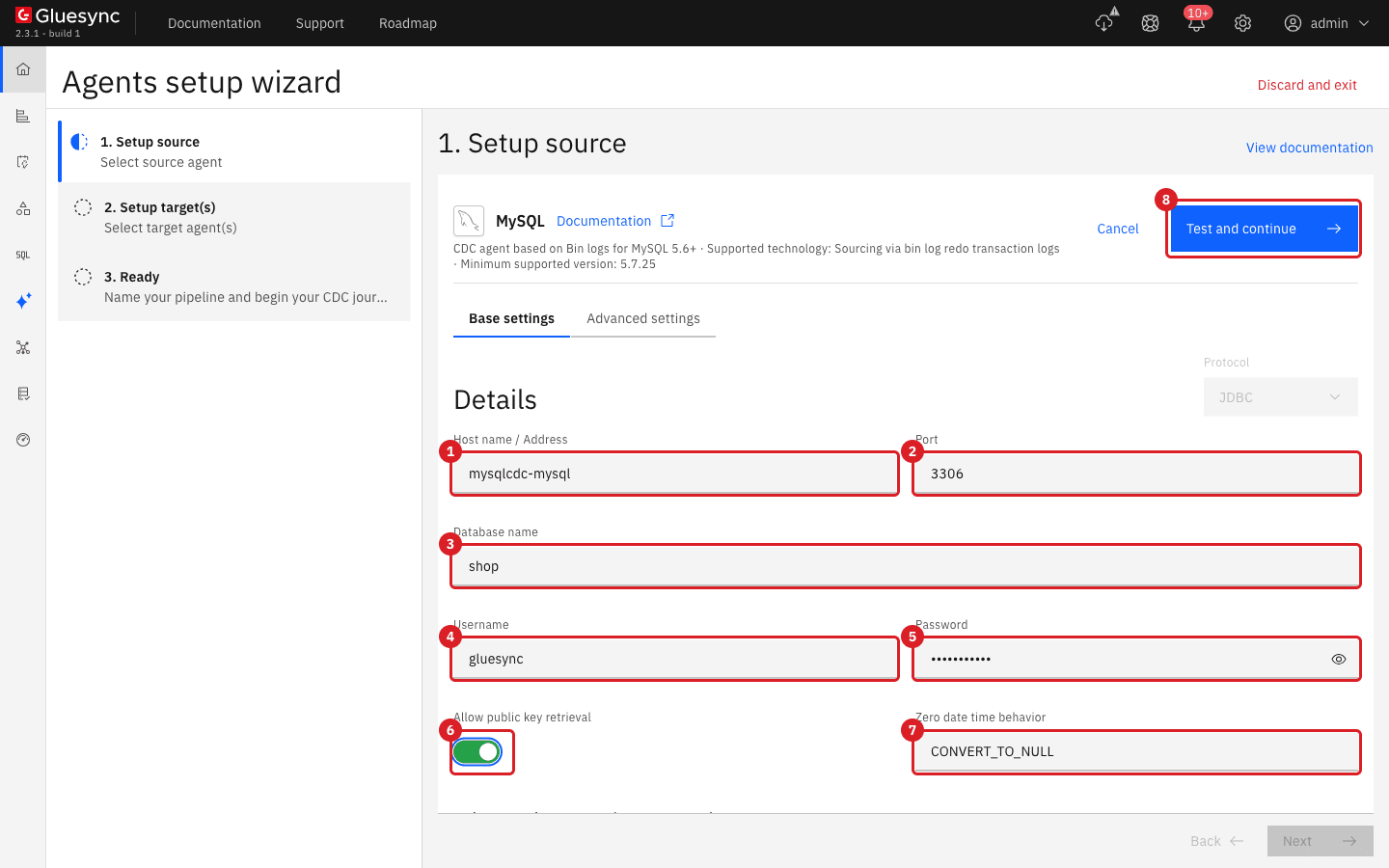The image size is (1389, 868).
Task: Open notifications bell with 10+ badge
Action: (1196, 21)
